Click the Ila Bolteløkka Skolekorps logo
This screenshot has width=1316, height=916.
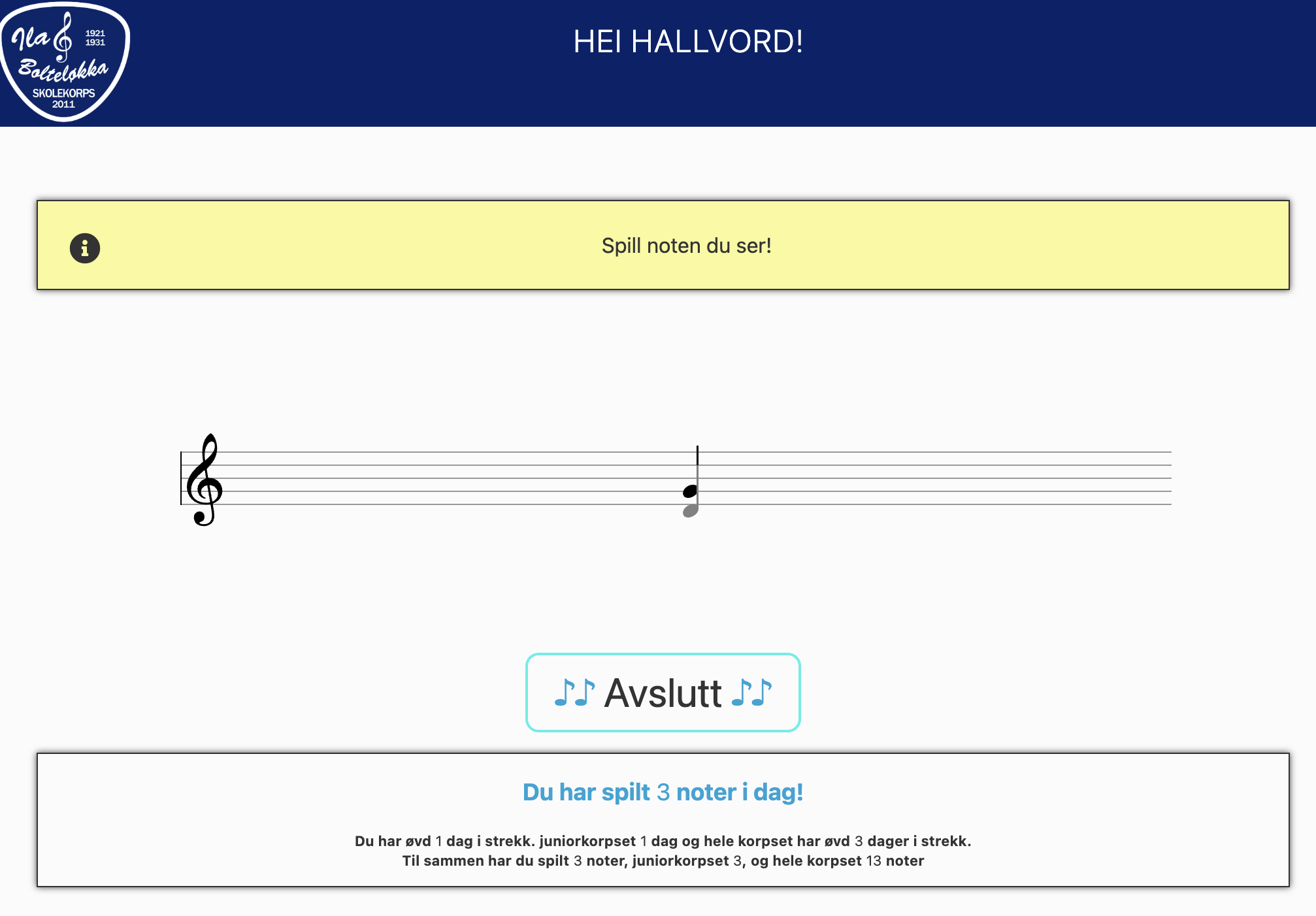point(64,61)
